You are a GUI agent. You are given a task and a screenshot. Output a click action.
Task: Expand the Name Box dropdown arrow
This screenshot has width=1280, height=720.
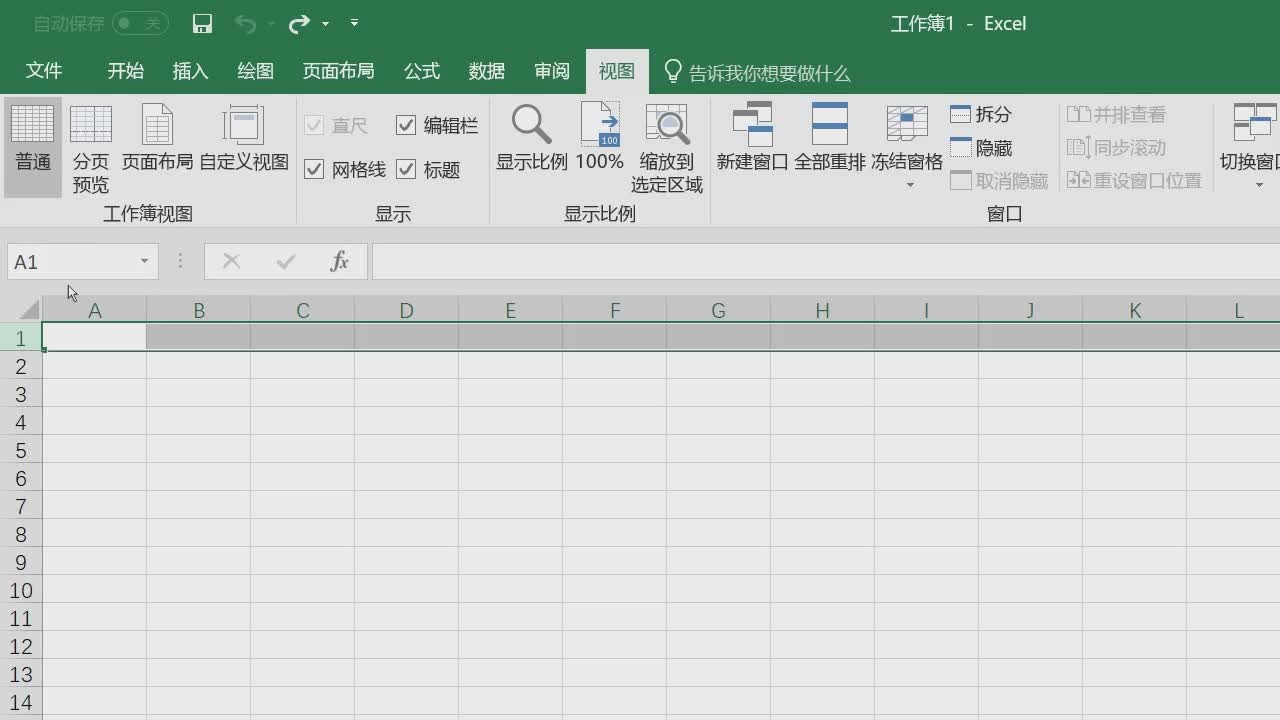(144, 261)
